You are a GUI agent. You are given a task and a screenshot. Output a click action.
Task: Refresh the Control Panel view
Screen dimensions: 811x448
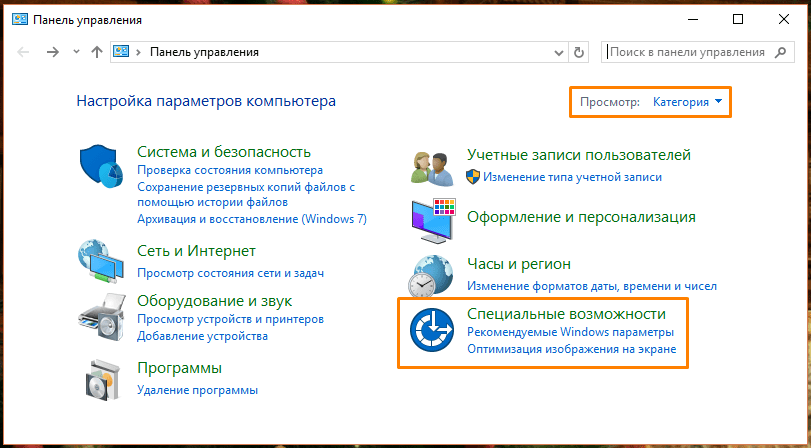click(x=579, y=52)
